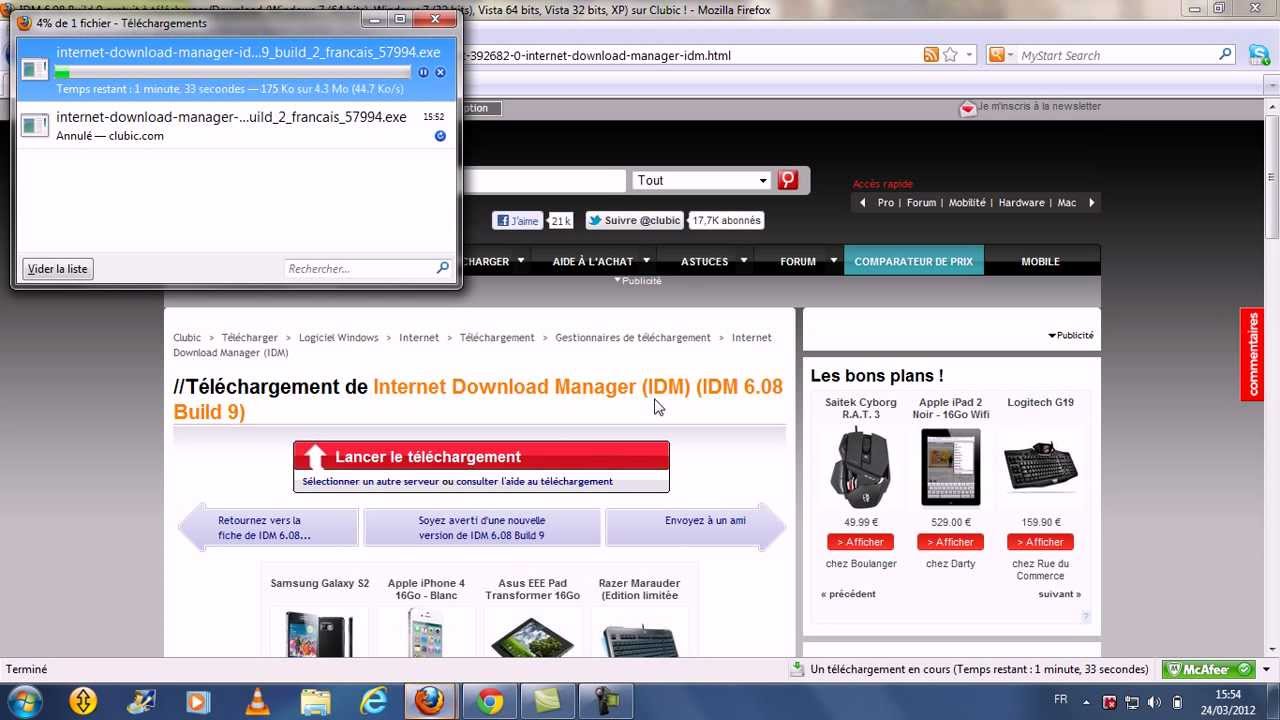Click Soyez averti d'une nouvelle version

click(481, 527)
